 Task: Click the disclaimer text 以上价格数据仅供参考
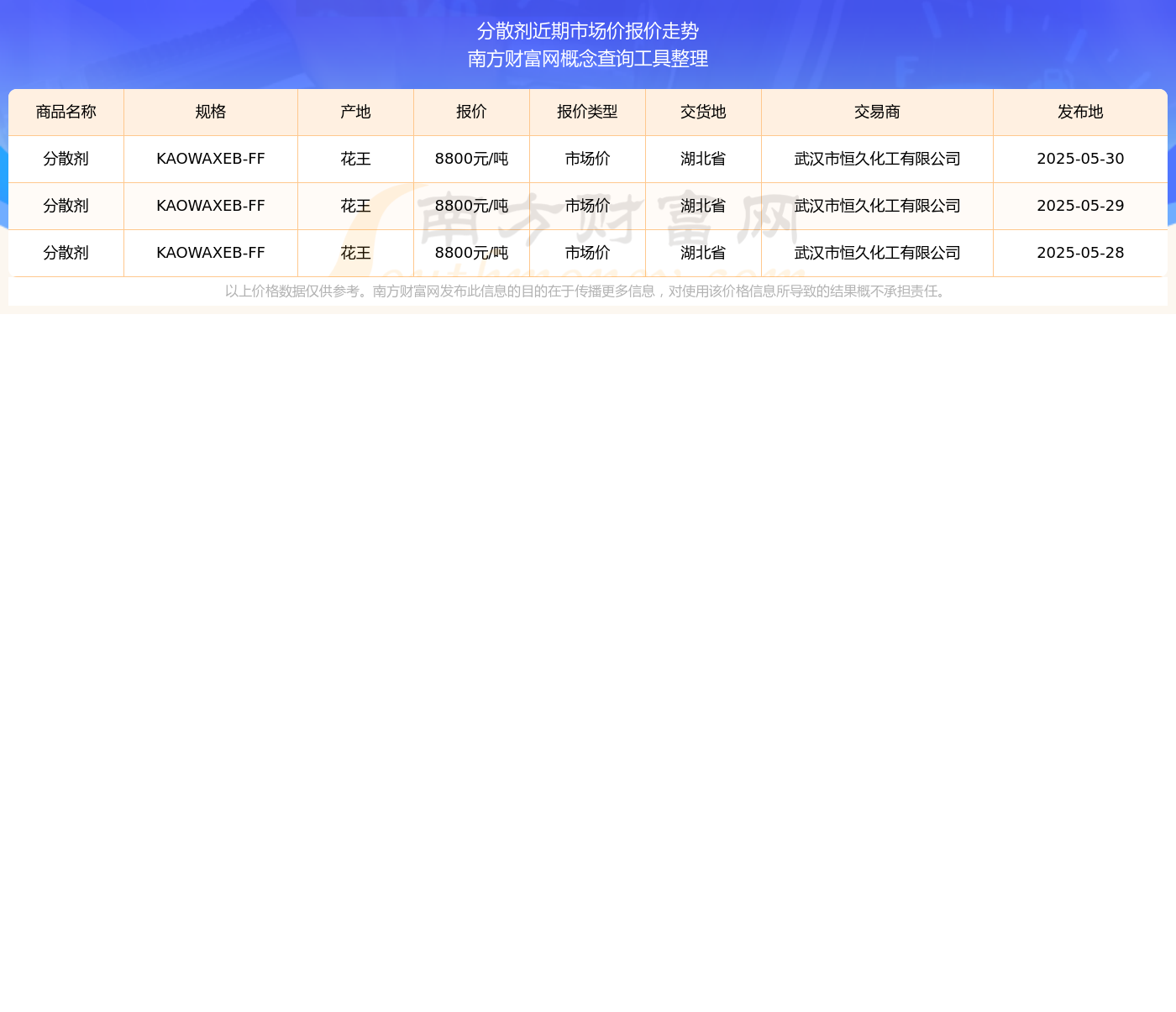click(x=292, y=291)
